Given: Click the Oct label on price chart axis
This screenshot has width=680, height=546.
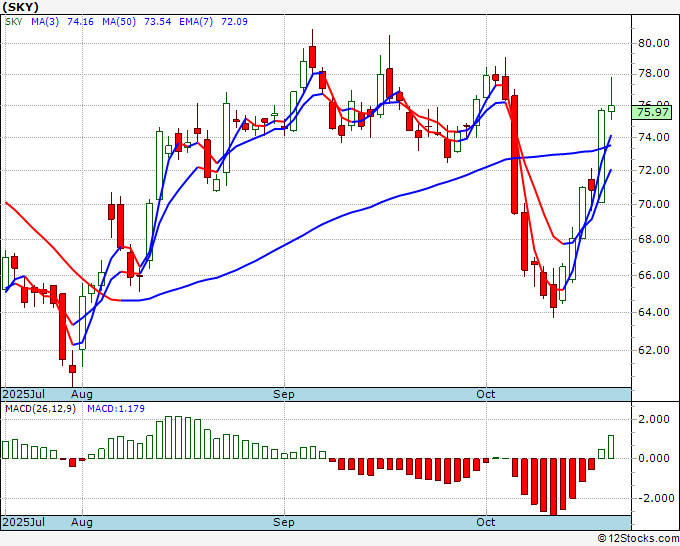Looking at the screenshot, I should tap(486, 394).
